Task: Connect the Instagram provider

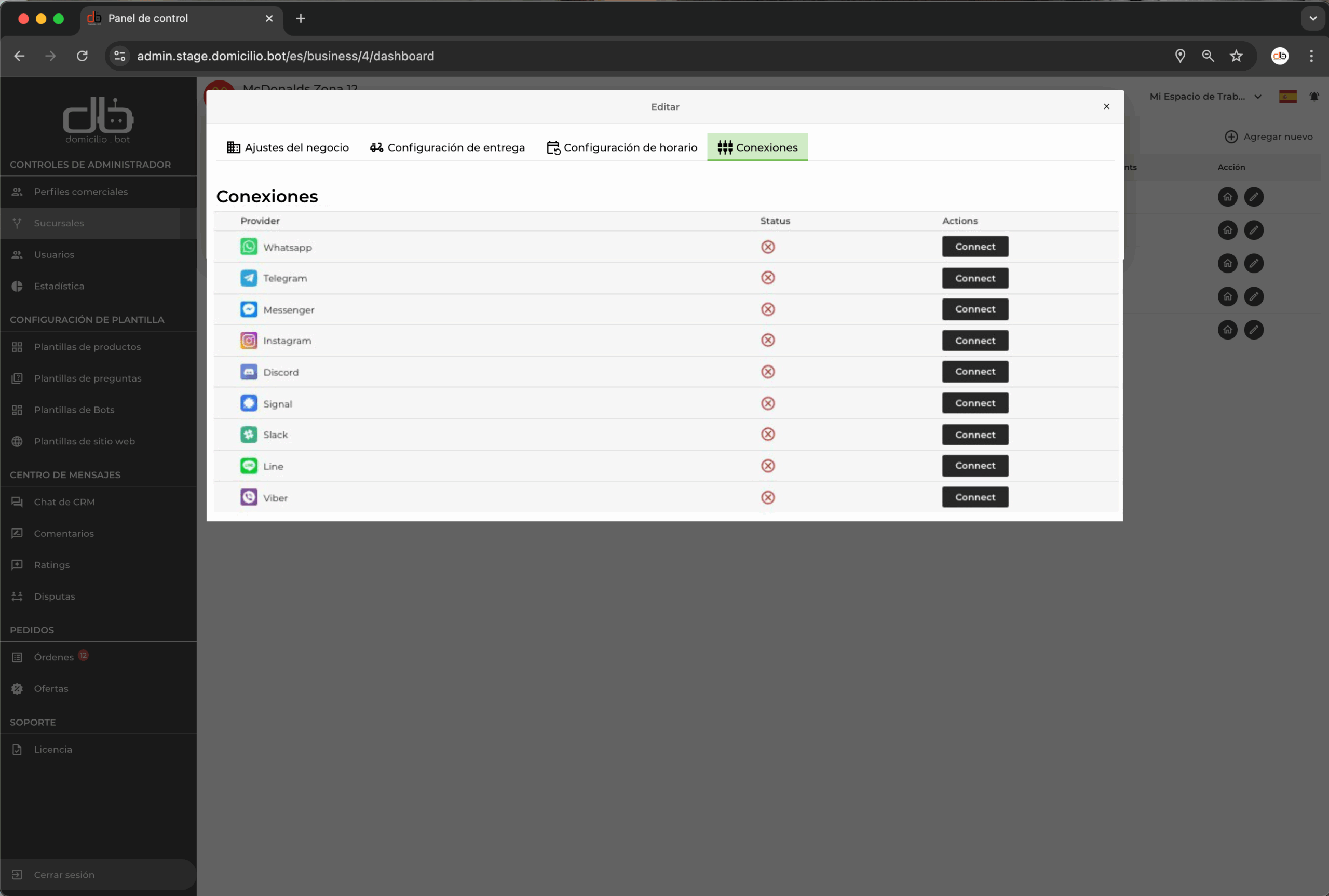Action: click(975, 341)
